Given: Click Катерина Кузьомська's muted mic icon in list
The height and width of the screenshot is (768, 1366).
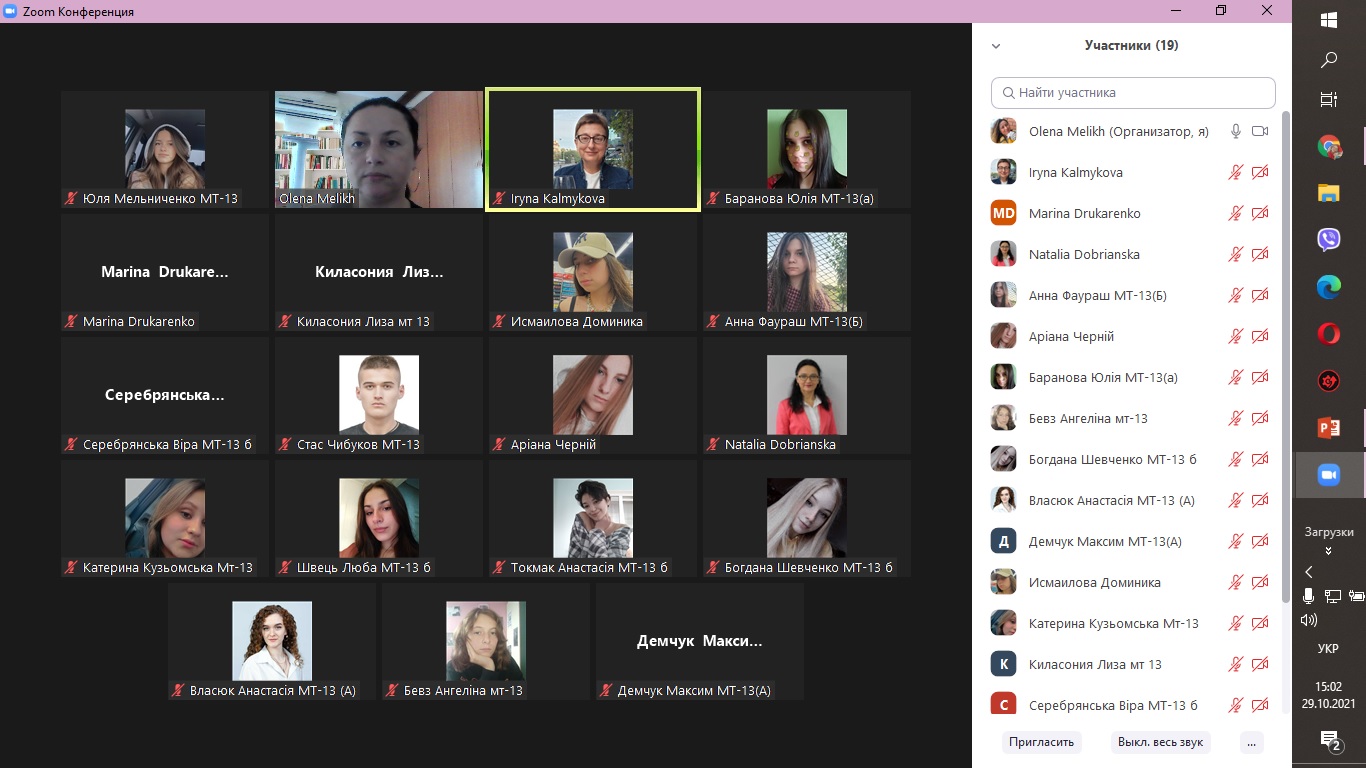Looking at the screenshot, I should point(1236,623).
